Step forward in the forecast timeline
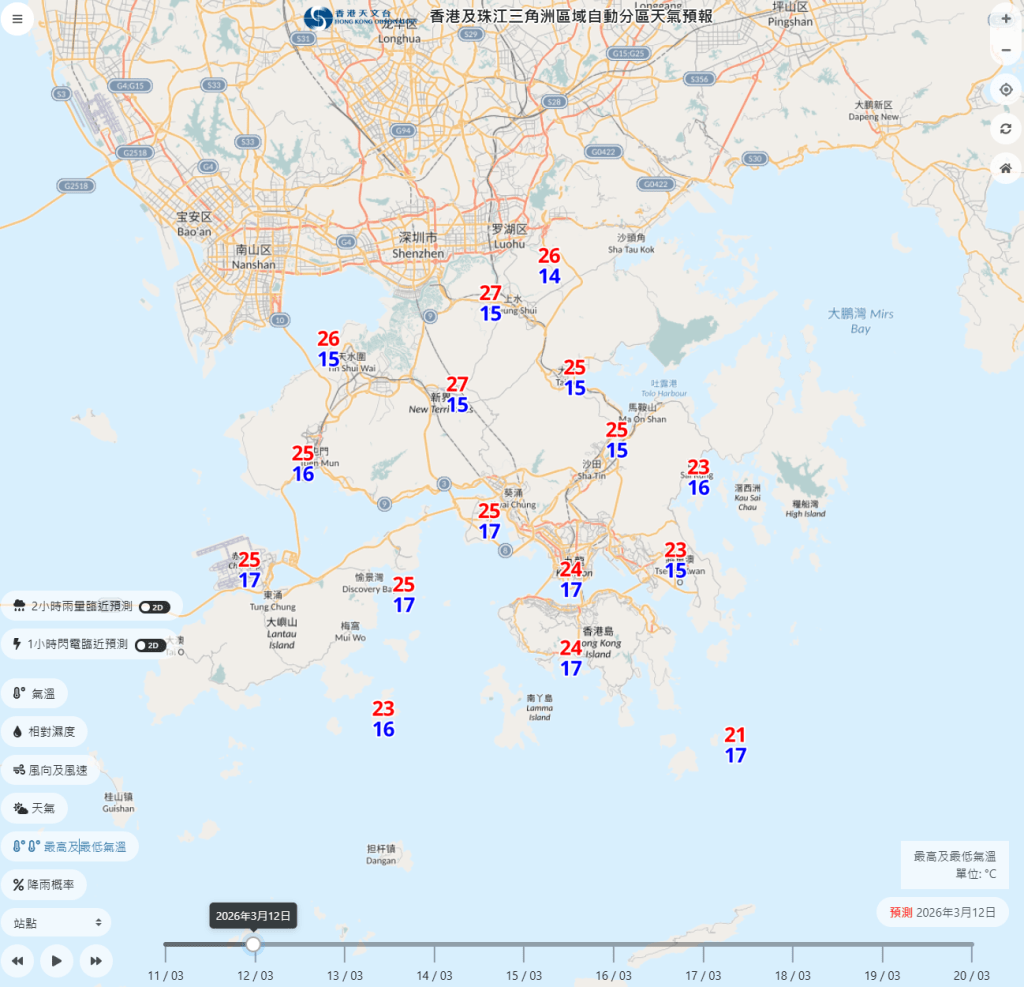 point(96,961)
